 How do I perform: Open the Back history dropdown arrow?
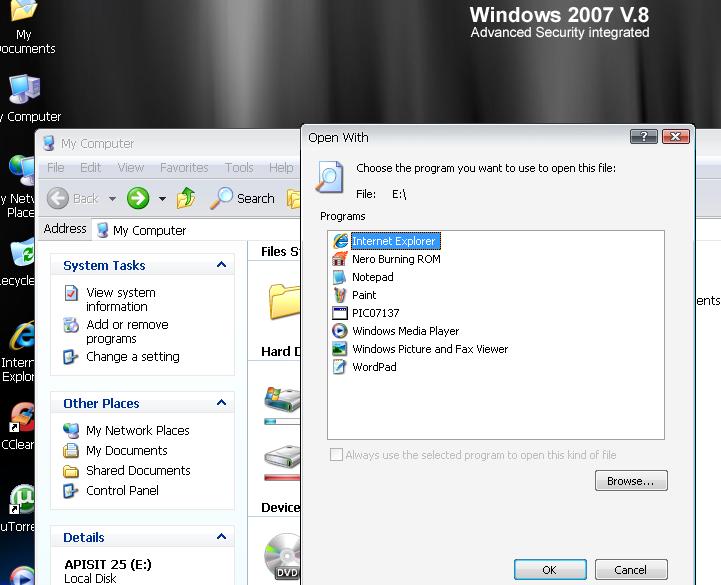pyautogui.click(x=112, y=199)
